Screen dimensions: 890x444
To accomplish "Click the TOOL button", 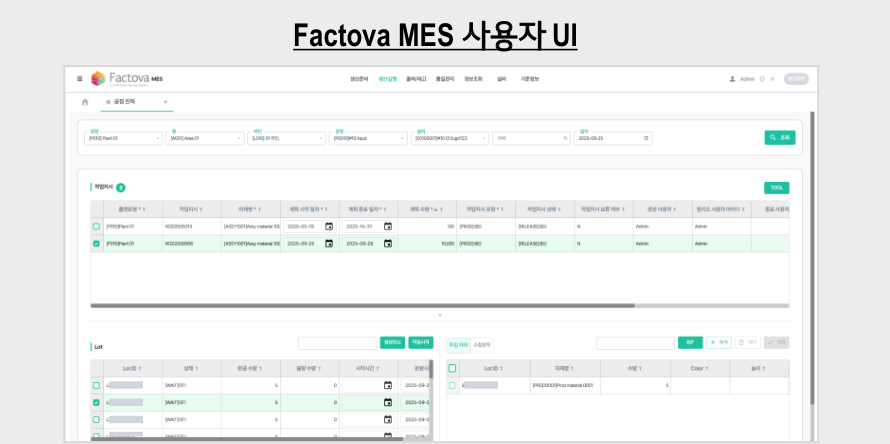I will tap(776, 188).
